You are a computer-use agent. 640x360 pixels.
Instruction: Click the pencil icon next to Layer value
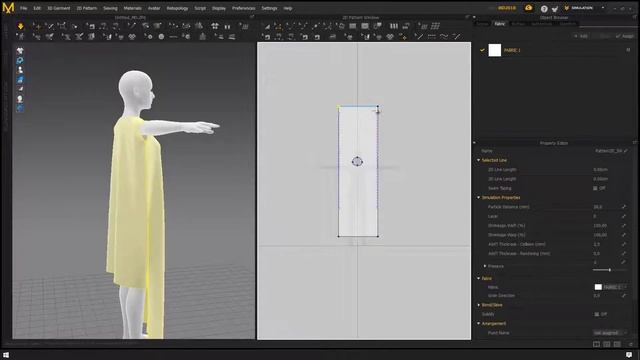pyautogui.click(x=624, y=216)
